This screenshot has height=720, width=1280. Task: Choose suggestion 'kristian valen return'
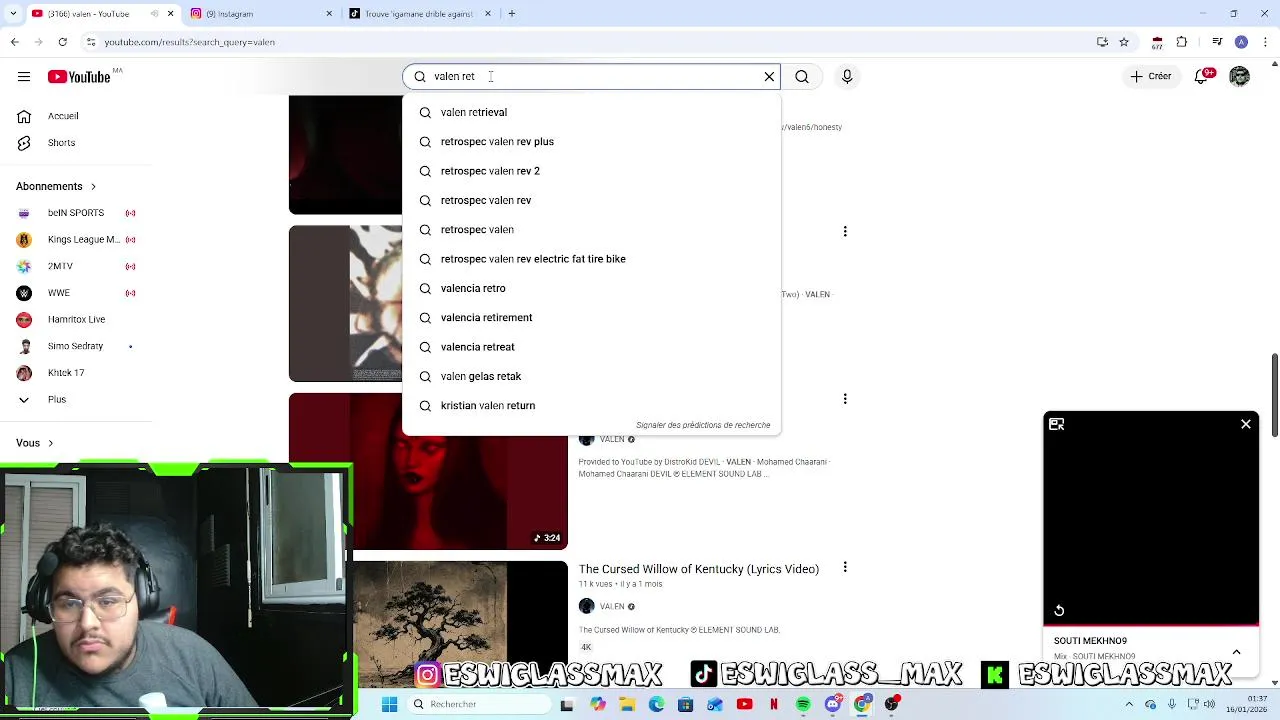[591, 405]
